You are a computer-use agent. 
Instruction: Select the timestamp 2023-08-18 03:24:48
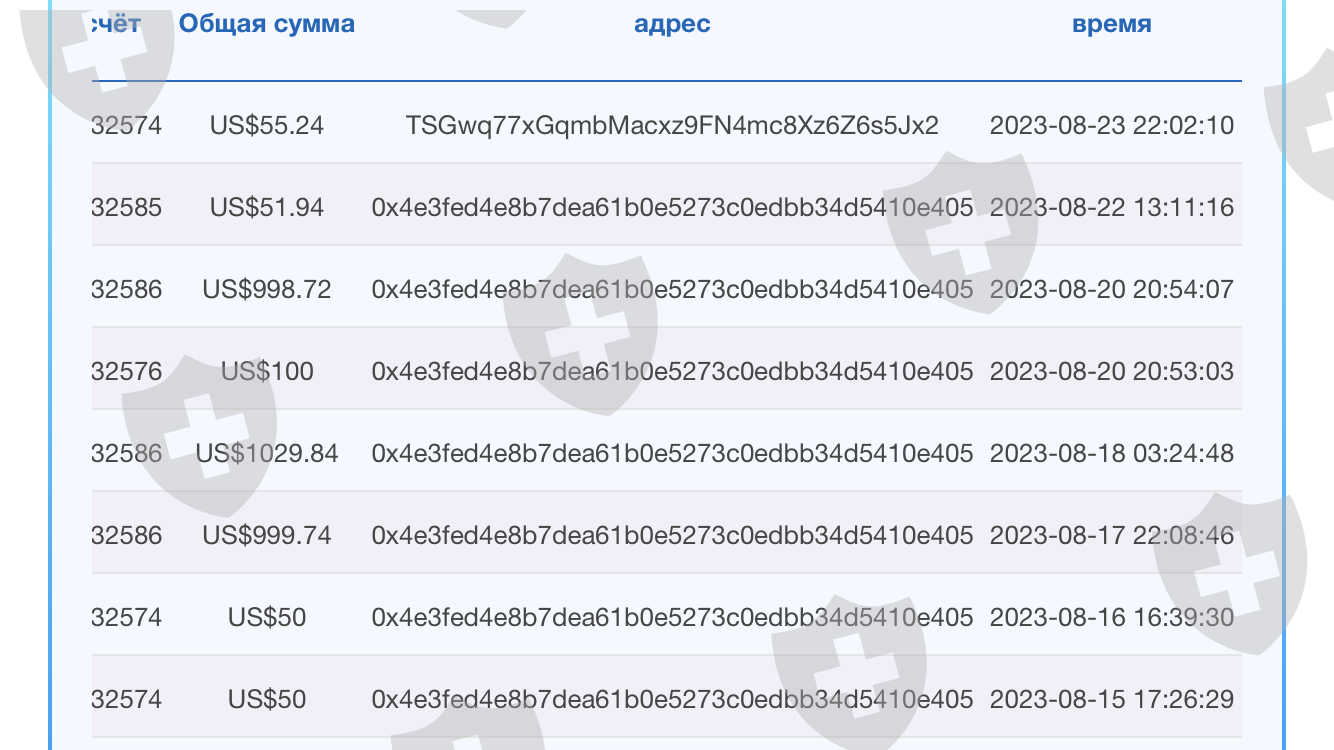click(x=1111, y=453)
